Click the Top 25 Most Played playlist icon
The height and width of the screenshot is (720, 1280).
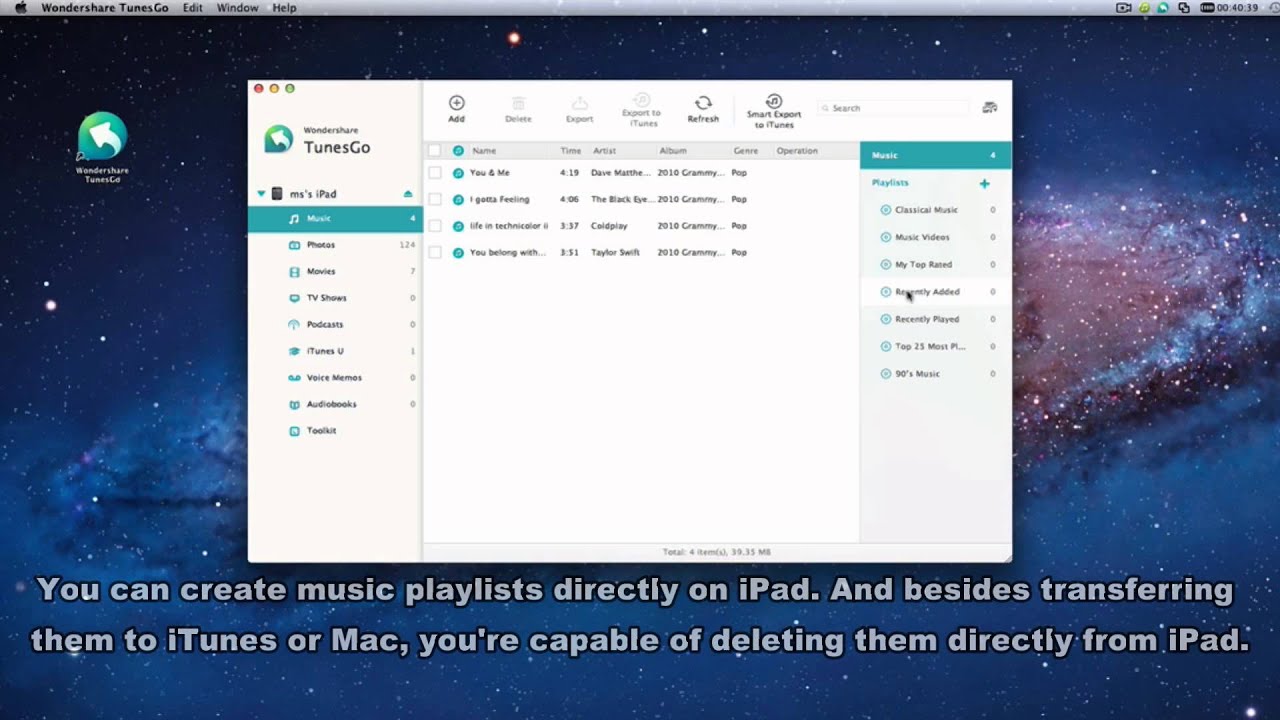(885, 346)
